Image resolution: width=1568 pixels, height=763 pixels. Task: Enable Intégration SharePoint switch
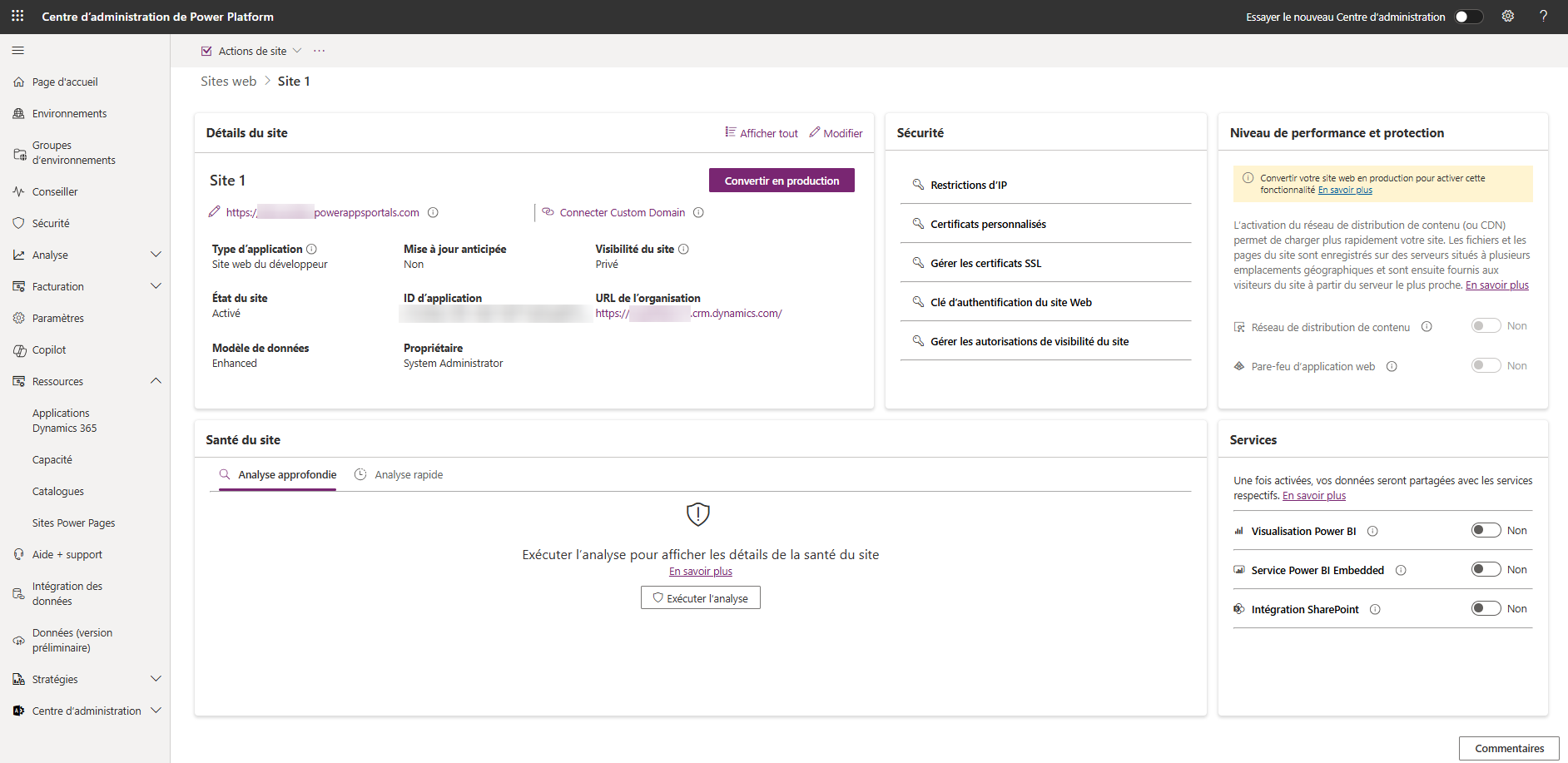pos(1486,608)
